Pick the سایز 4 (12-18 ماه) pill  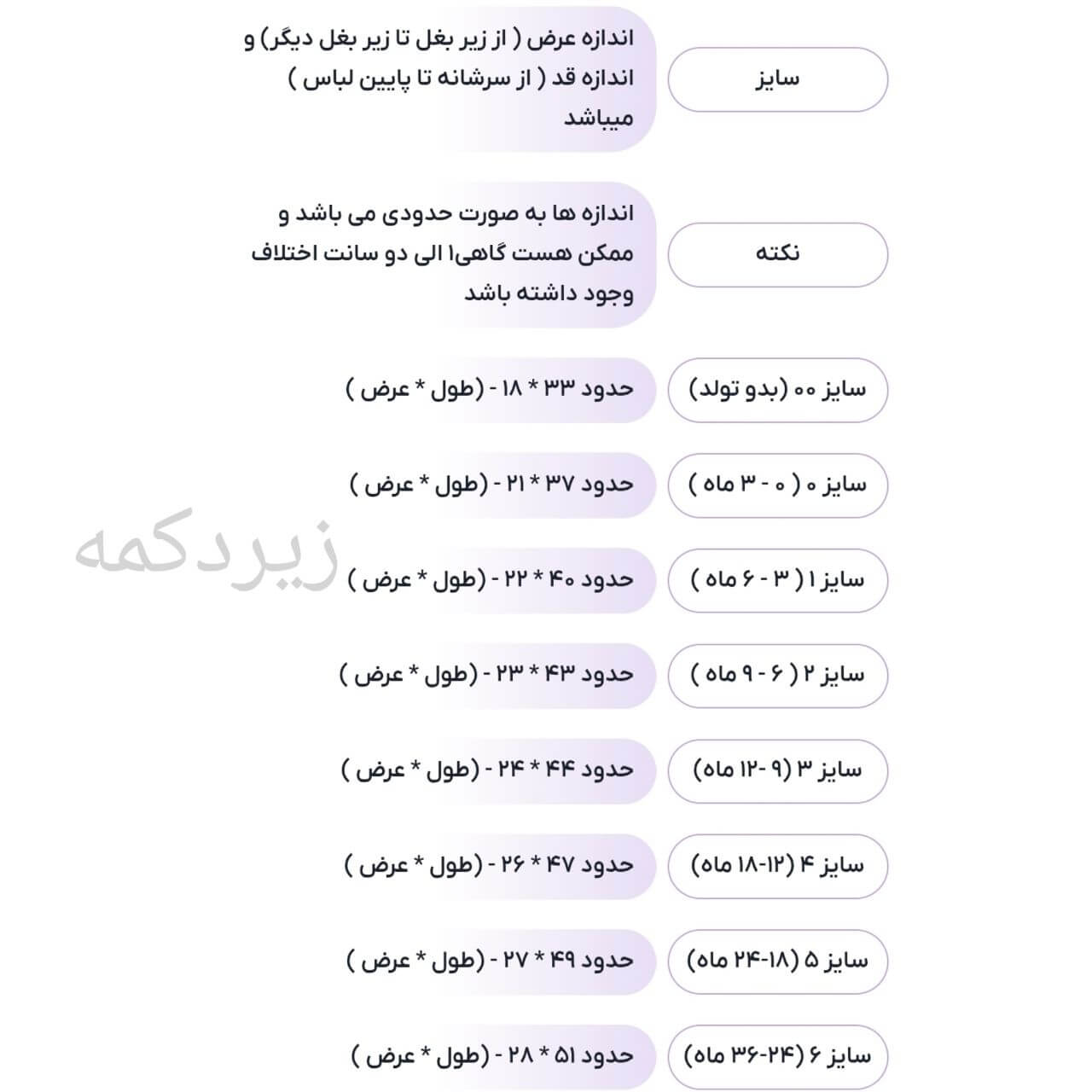pyautogui.click(x=777, y=866)
